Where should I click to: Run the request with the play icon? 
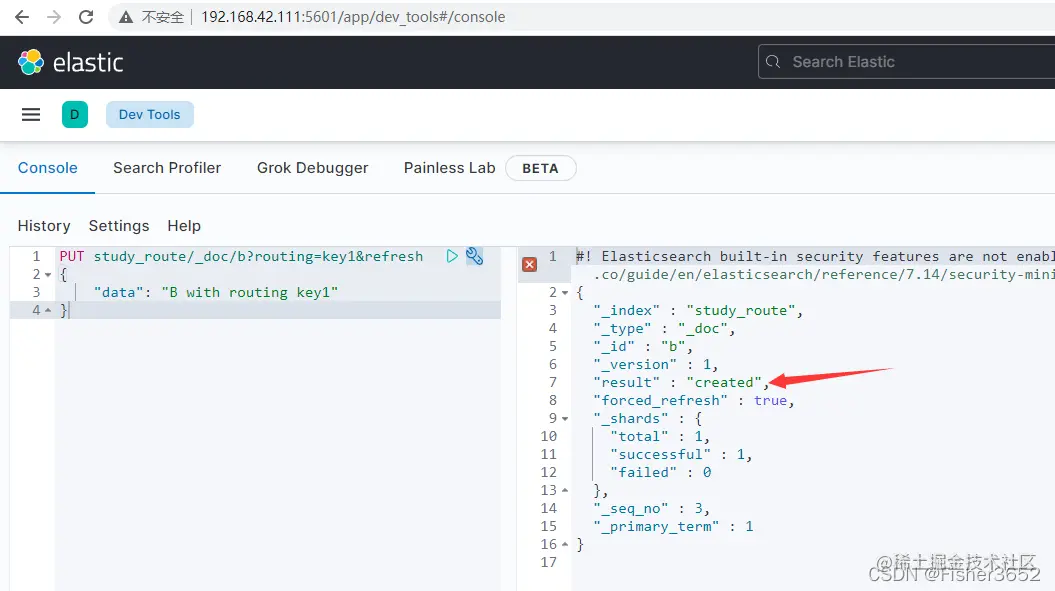point(452,256)
